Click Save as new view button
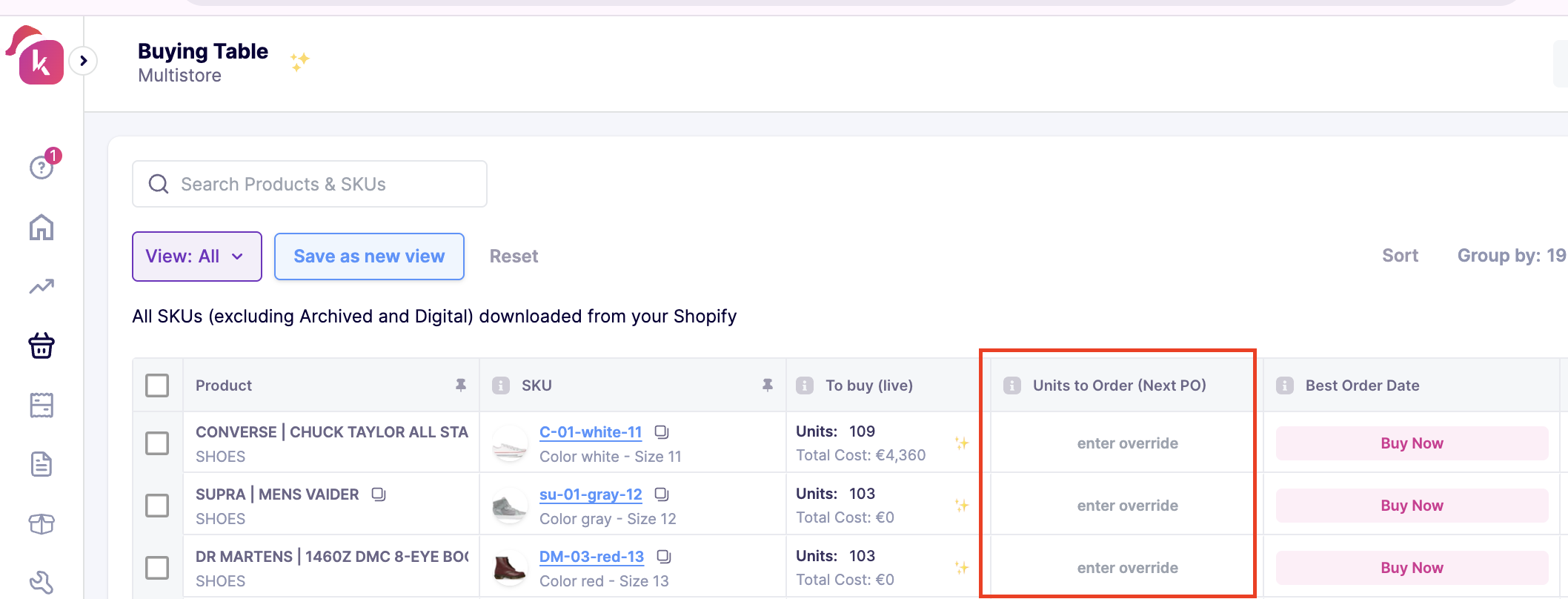The image size is (1568, 599). tap(369, 257)
